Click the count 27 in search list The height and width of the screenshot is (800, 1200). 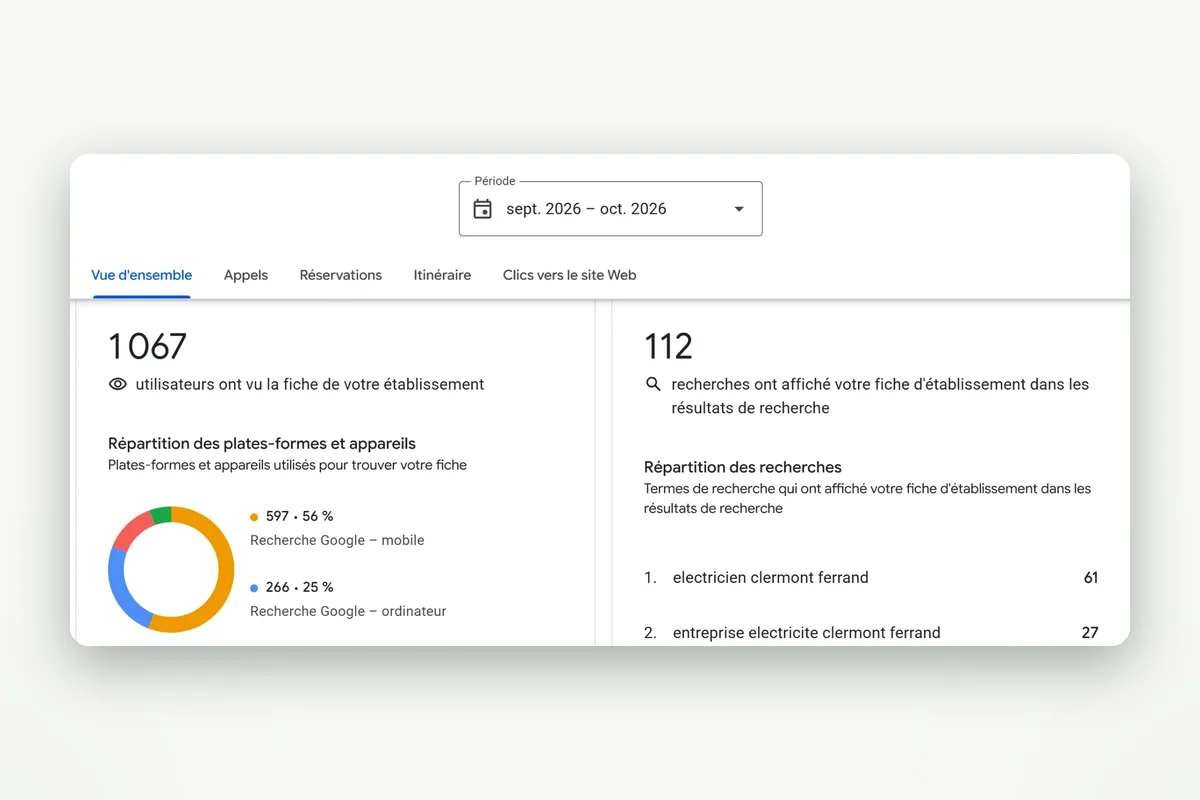(x=1090, y=632)
